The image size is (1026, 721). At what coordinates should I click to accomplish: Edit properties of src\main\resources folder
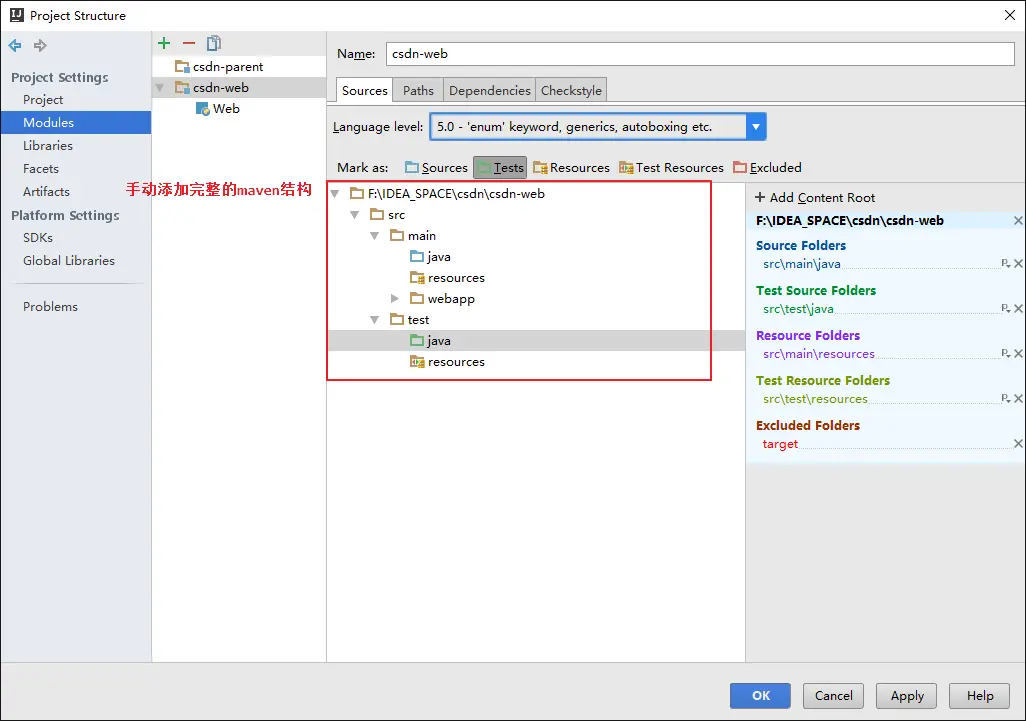(1006, 353)
